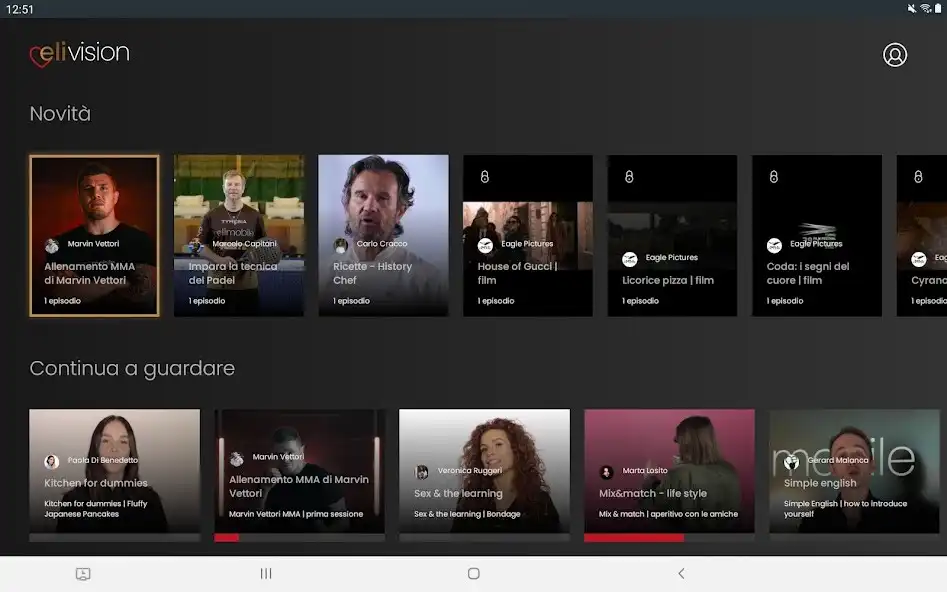
Task: Click Carlo Cracco's avatar icon
Action: tap(341, 245)
